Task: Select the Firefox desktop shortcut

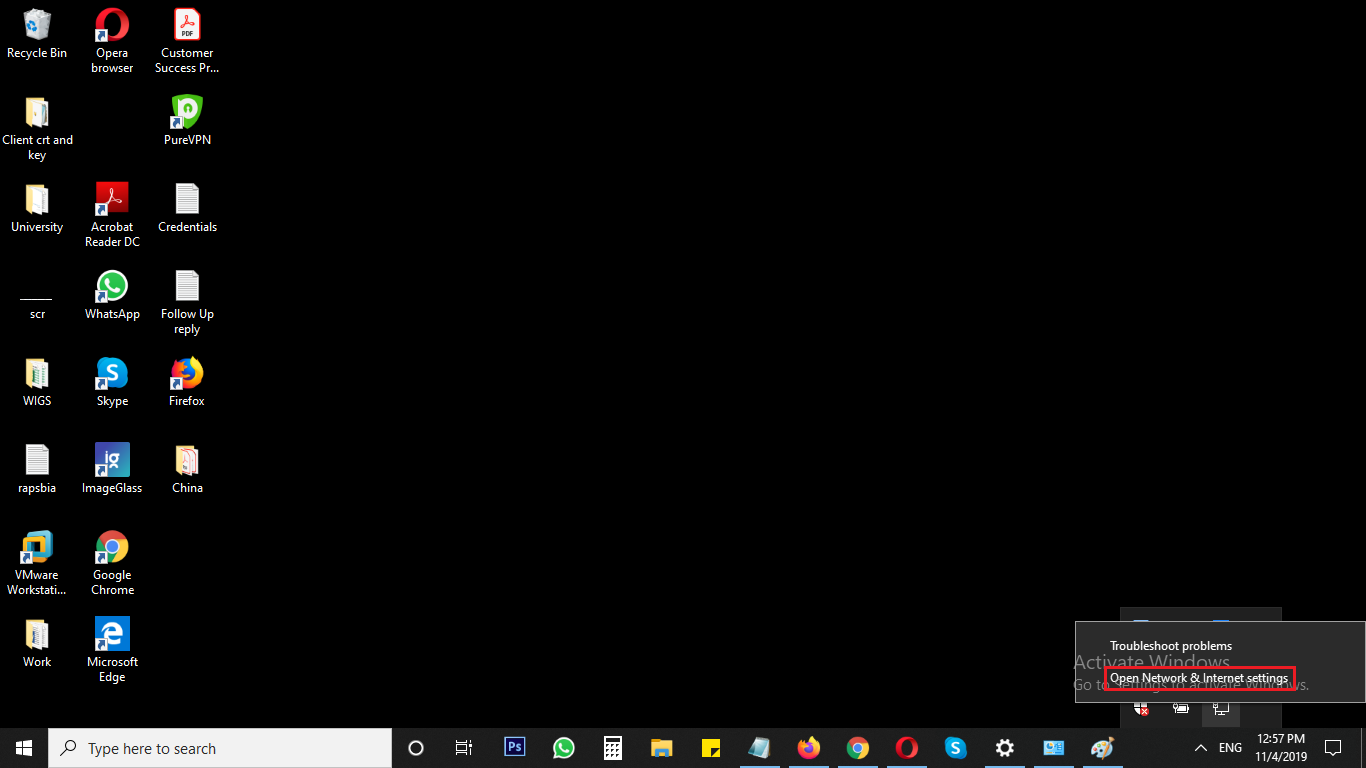Action: (187, 382)
